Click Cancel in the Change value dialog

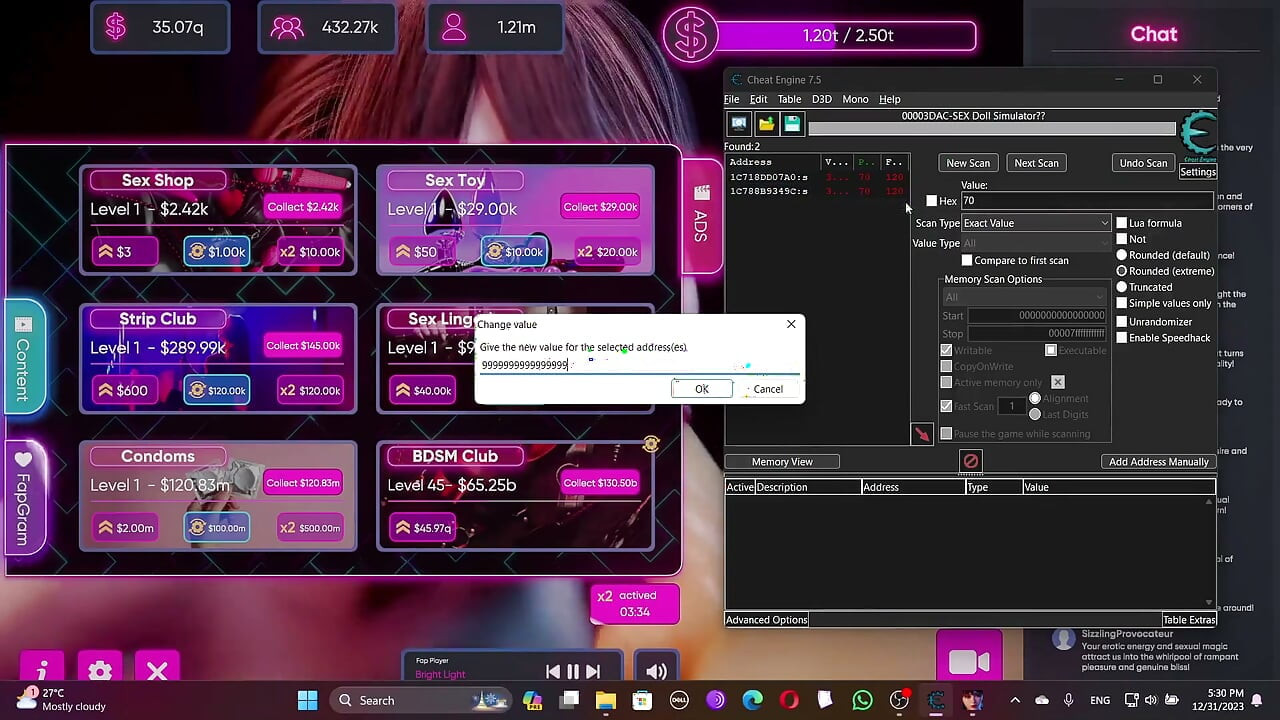(768, 389)
